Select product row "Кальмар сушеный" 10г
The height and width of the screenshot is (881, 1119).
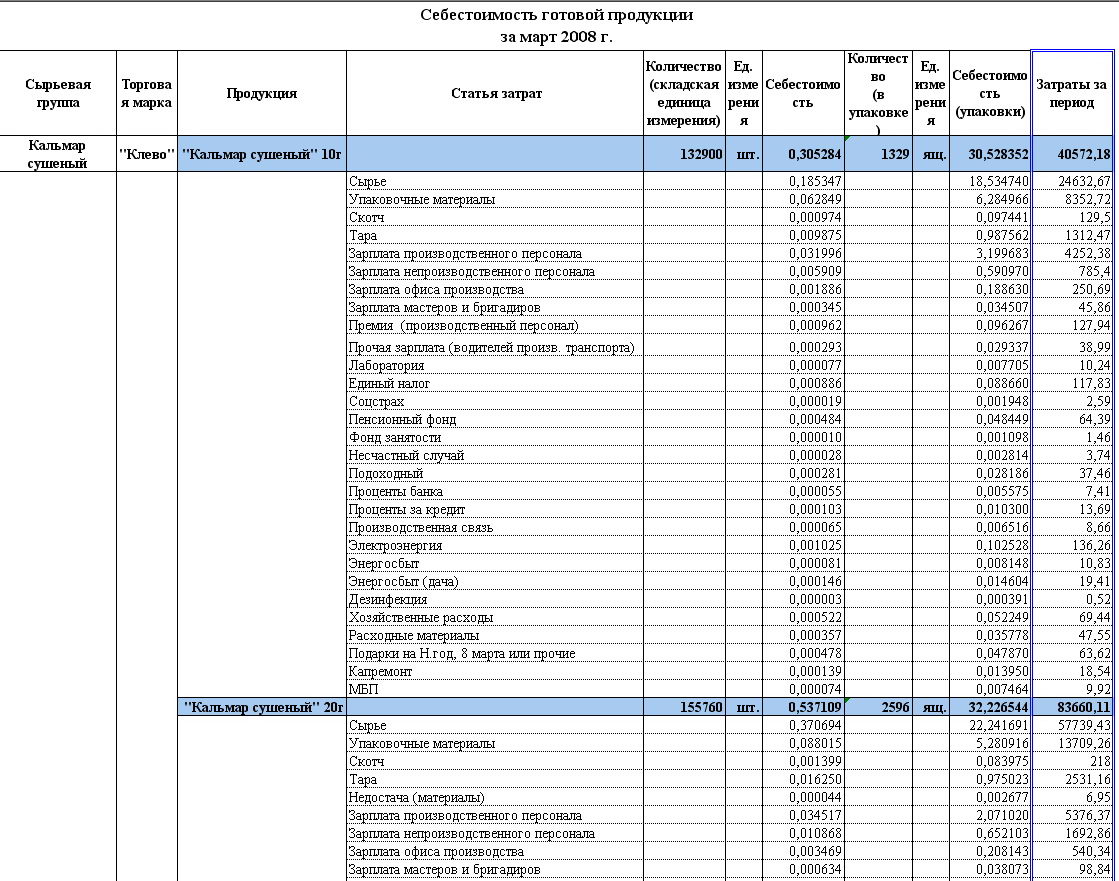point(262,154)
